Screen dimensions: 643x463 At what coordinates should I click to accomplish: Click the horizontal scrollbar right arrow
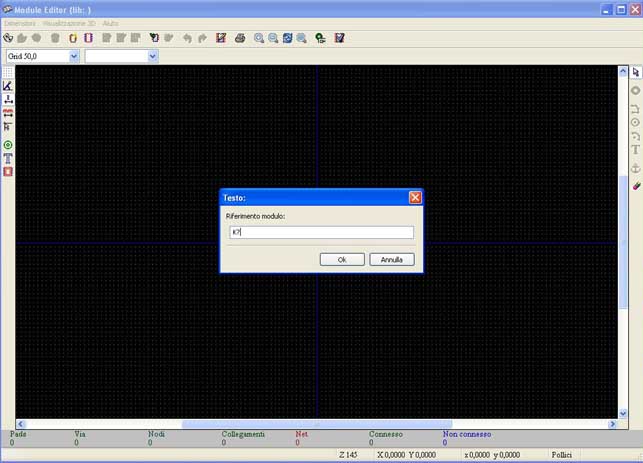pos(612,424)
